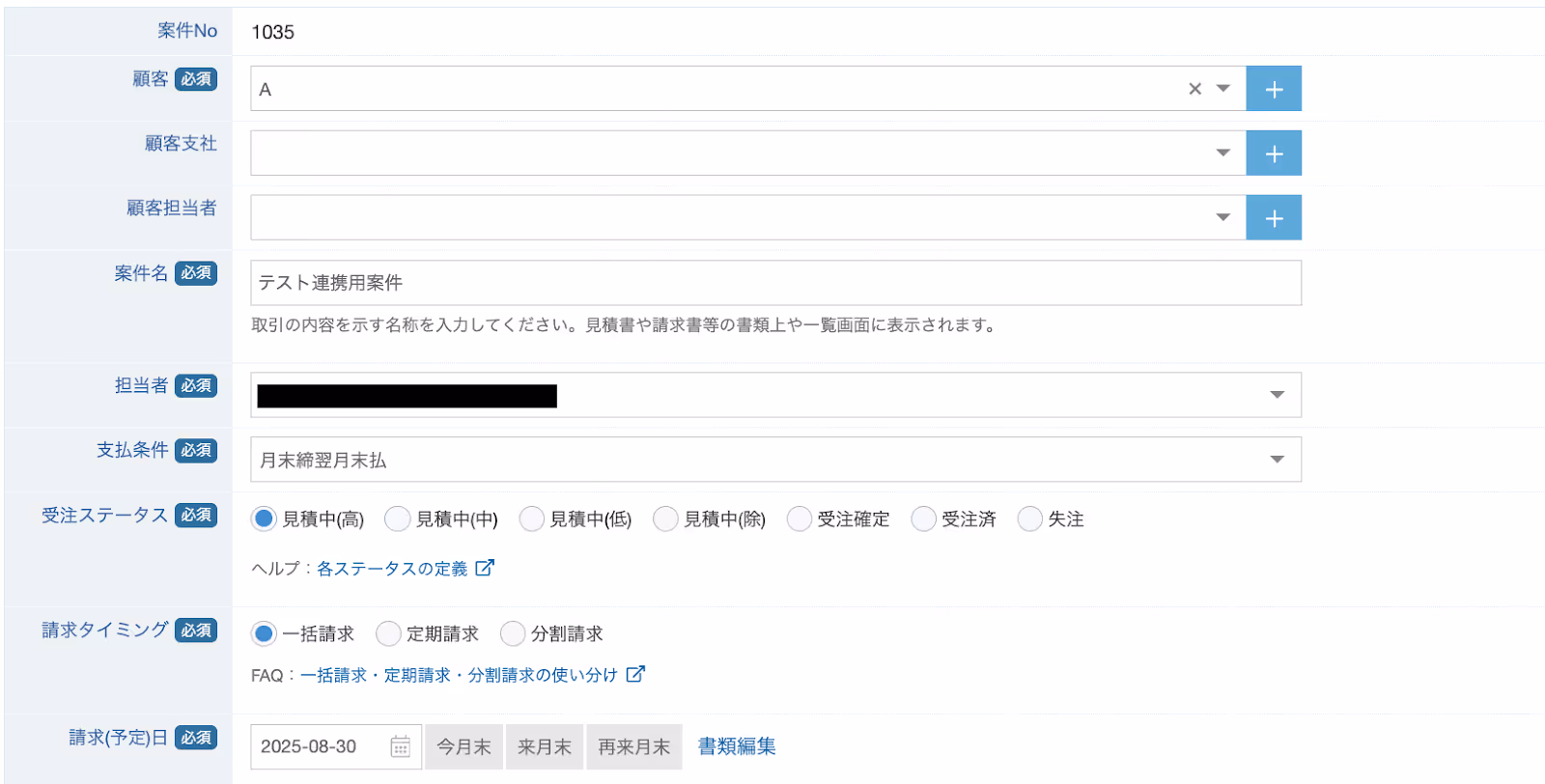Screen dimensions: 1545x784
Task: Select the 見積中(除) radio button
Action: click(665, 518)
